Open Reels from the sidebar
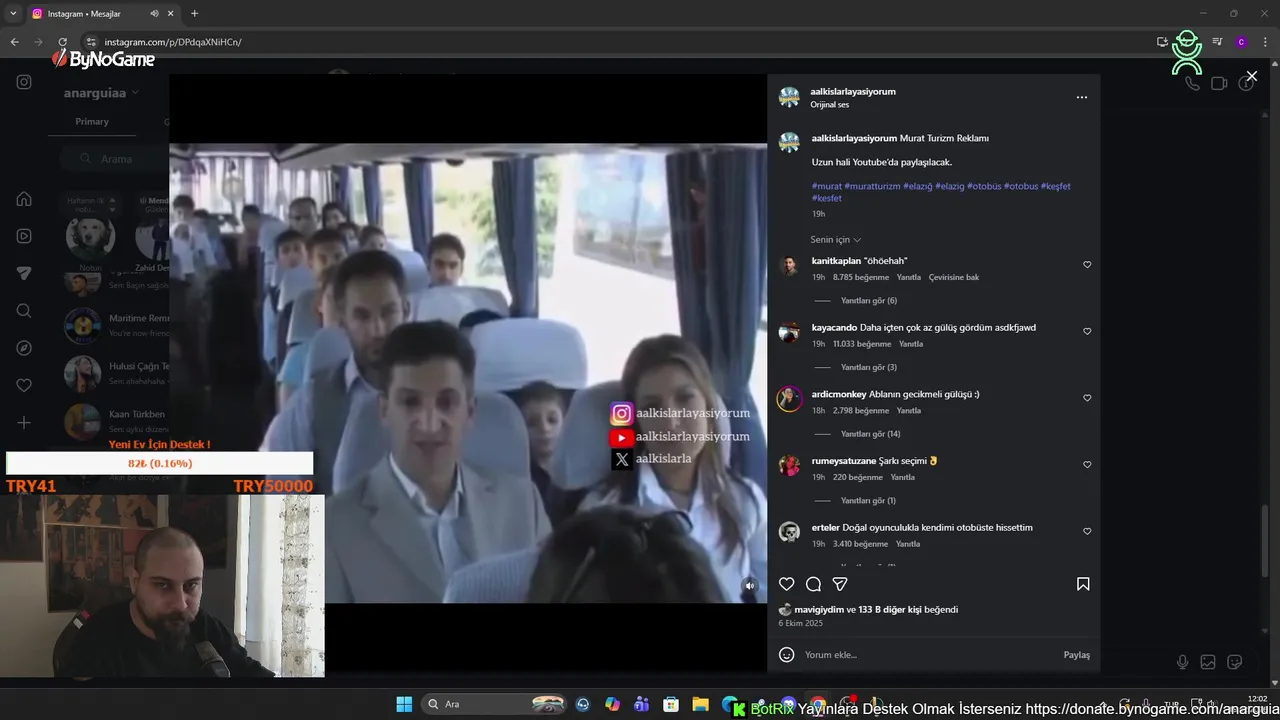 click(x=24, y=236)
